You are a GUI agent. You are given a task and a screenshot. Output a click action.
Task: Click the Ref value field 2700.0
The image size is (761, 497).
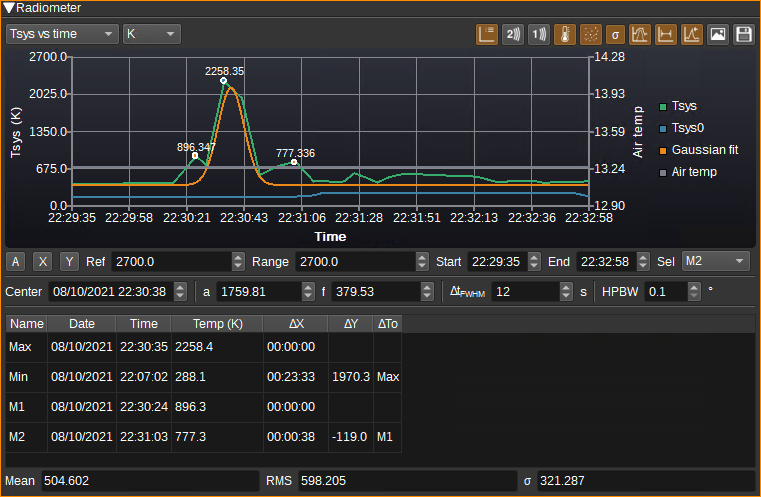(x=172, y=262)
